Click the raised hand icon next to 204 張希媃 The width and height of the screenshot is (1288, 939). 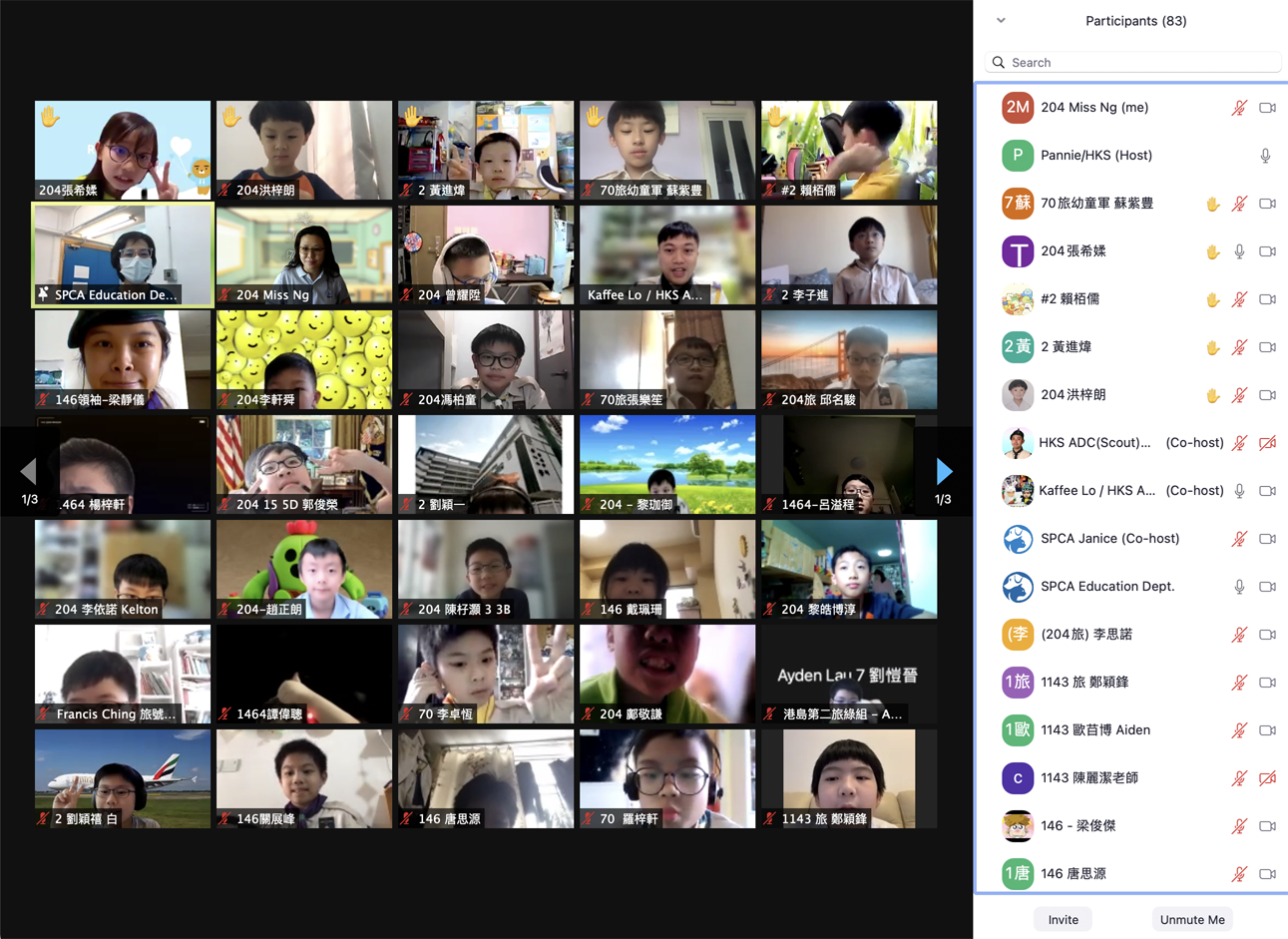[1212, 252]
